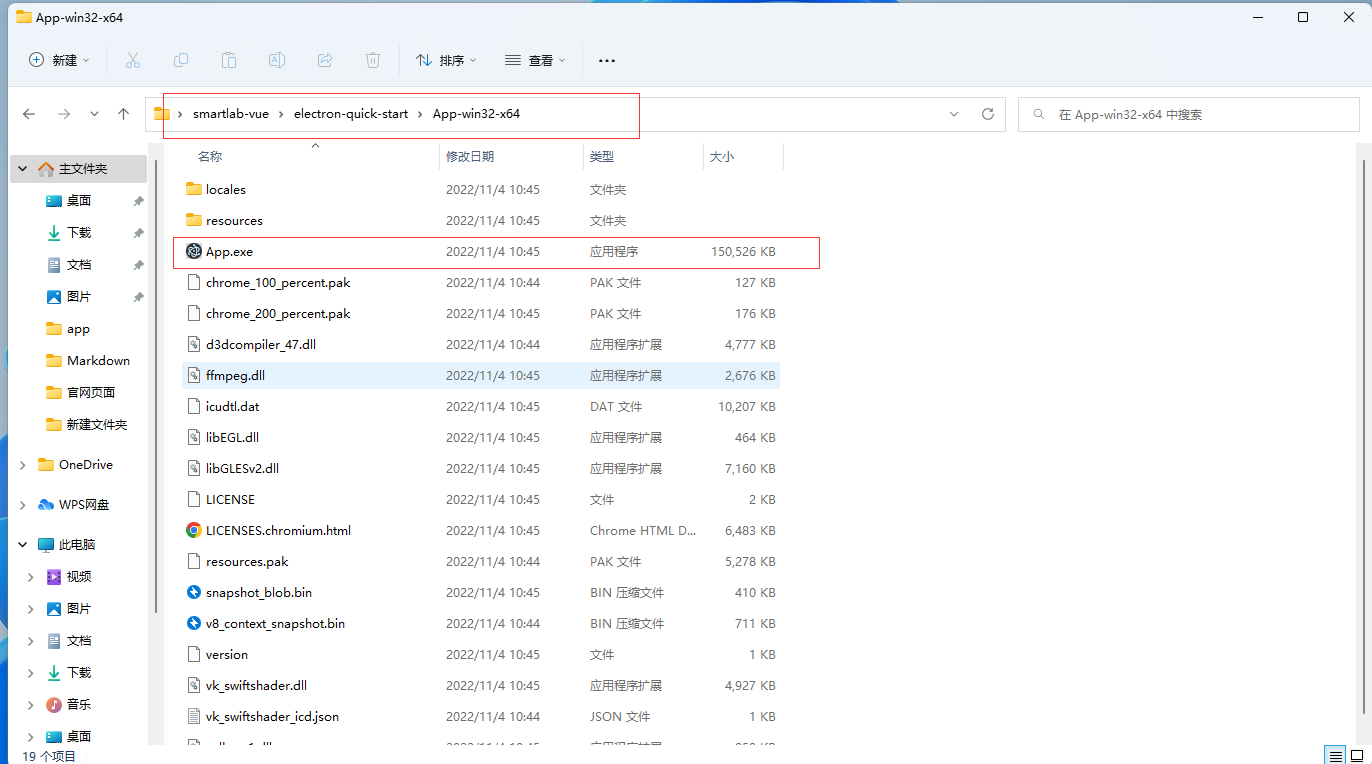1372x764 pixels.
Task: Click the Share icon in toolbar
Action: tap(325, 60)
